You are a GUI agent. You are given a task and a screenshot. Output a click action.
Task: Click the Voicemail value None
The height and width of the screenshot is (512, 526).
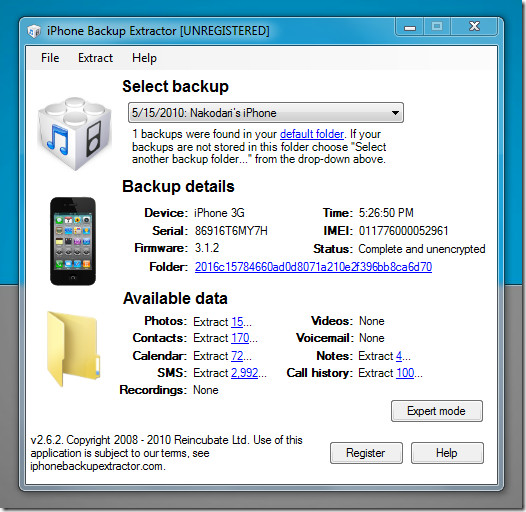(x=372, y=338)
